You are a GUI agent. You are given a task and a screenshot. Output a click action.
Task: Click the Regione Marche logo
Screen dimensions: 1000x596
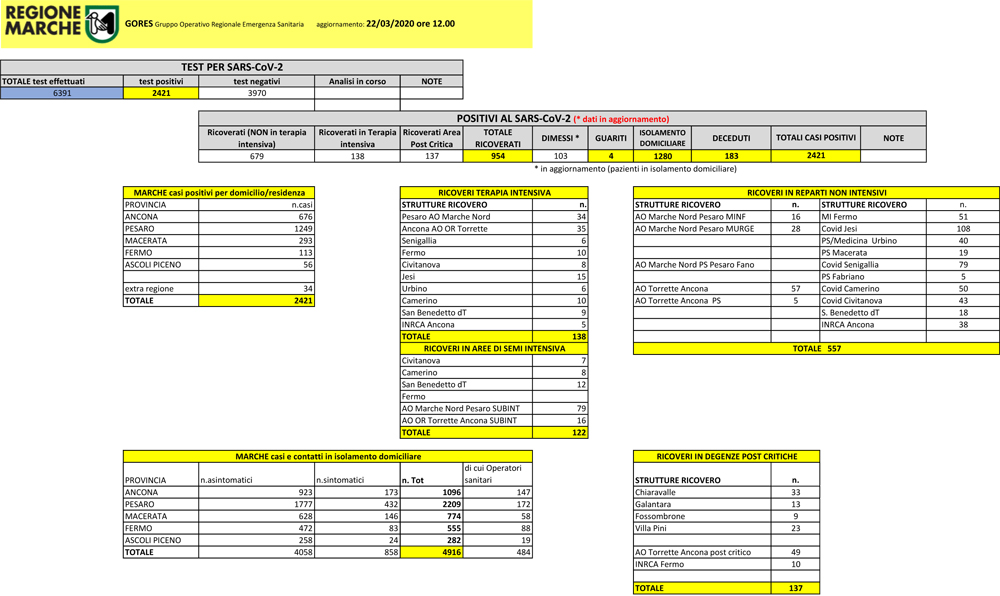point(60,23)
